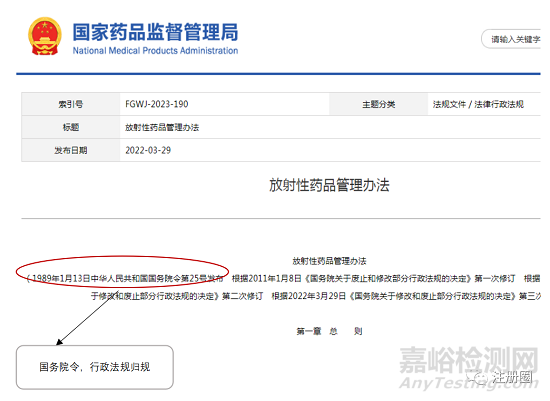Screen dimensions: 550x401
Task: Click the national emblem logo
Action: point(45,36)
